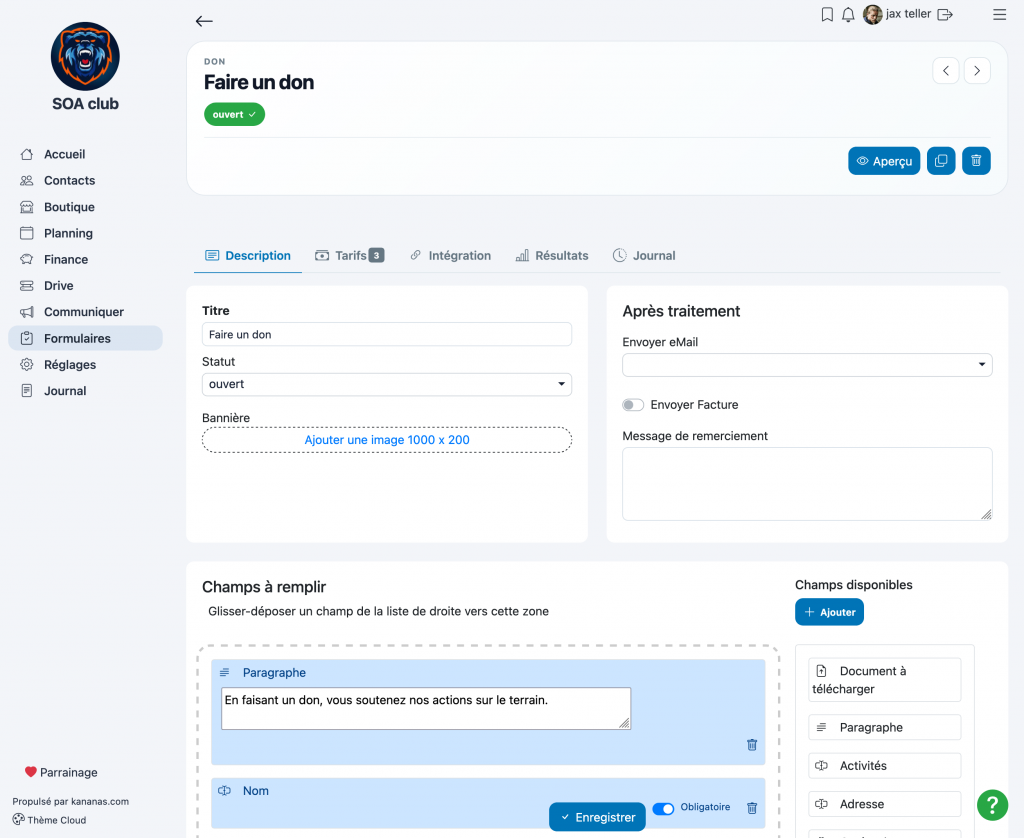Open the notifications bell
This screenshot has width=1024, height=838.
click(x=848, y=14)
